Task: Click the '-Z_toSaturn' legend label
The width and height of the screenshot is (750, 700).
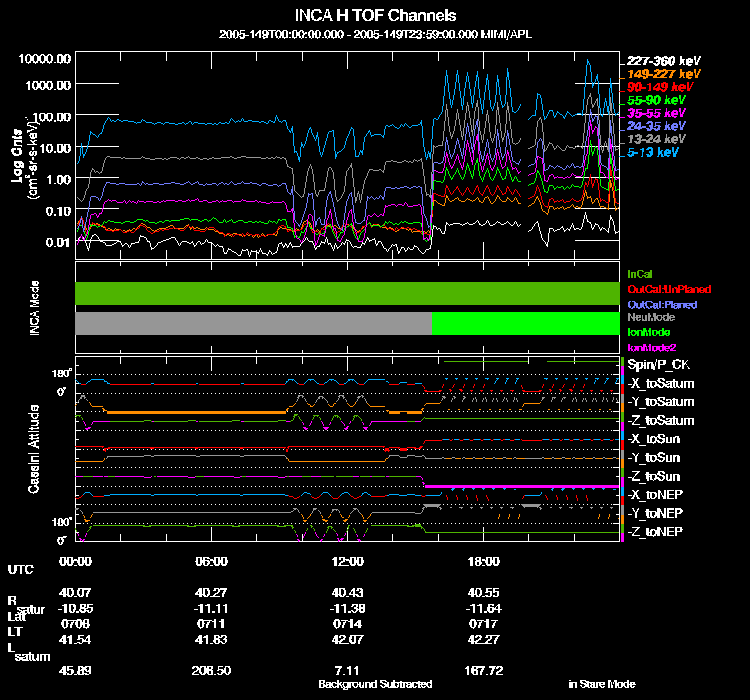Action: click(x=661, y=421)
